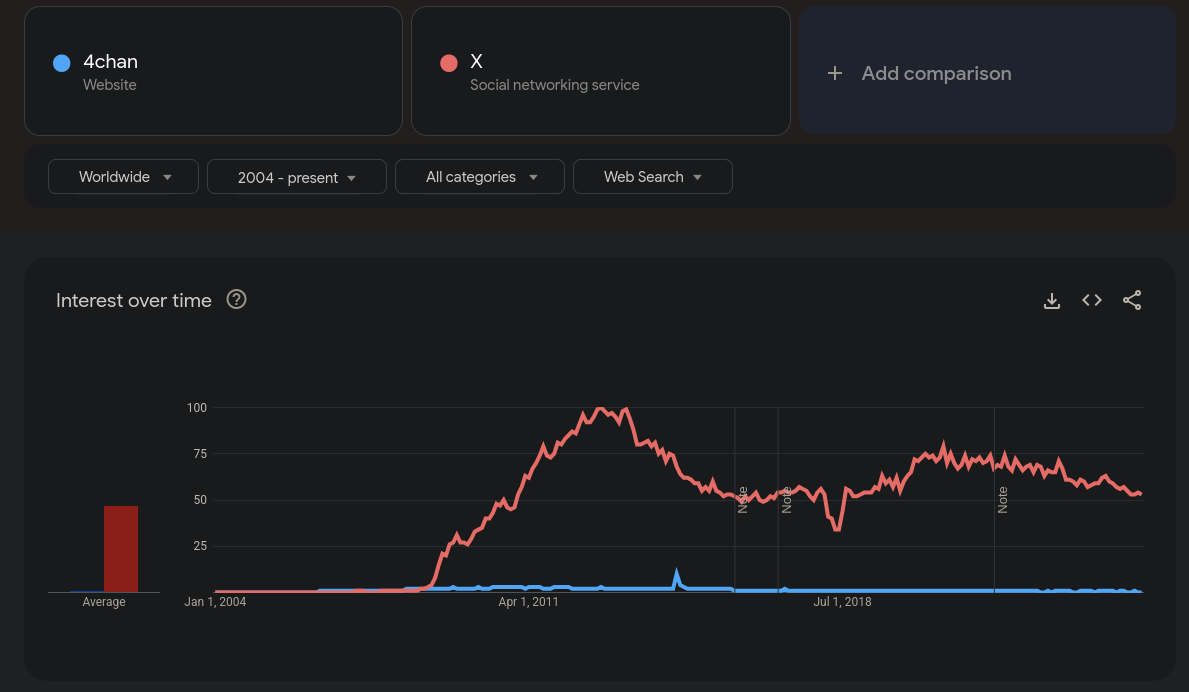Edit the X social networking term card

click(x=601, y=71)
